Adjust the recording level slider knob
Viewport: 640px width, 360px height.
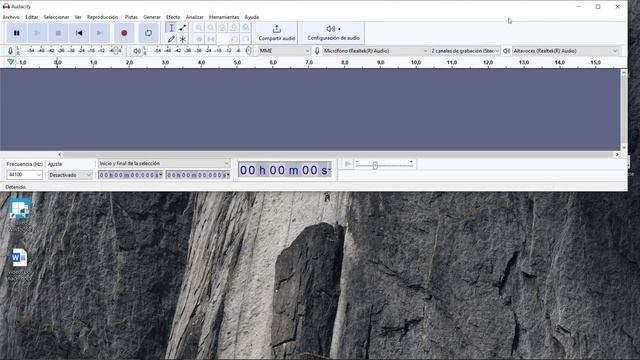click(116, 51)
